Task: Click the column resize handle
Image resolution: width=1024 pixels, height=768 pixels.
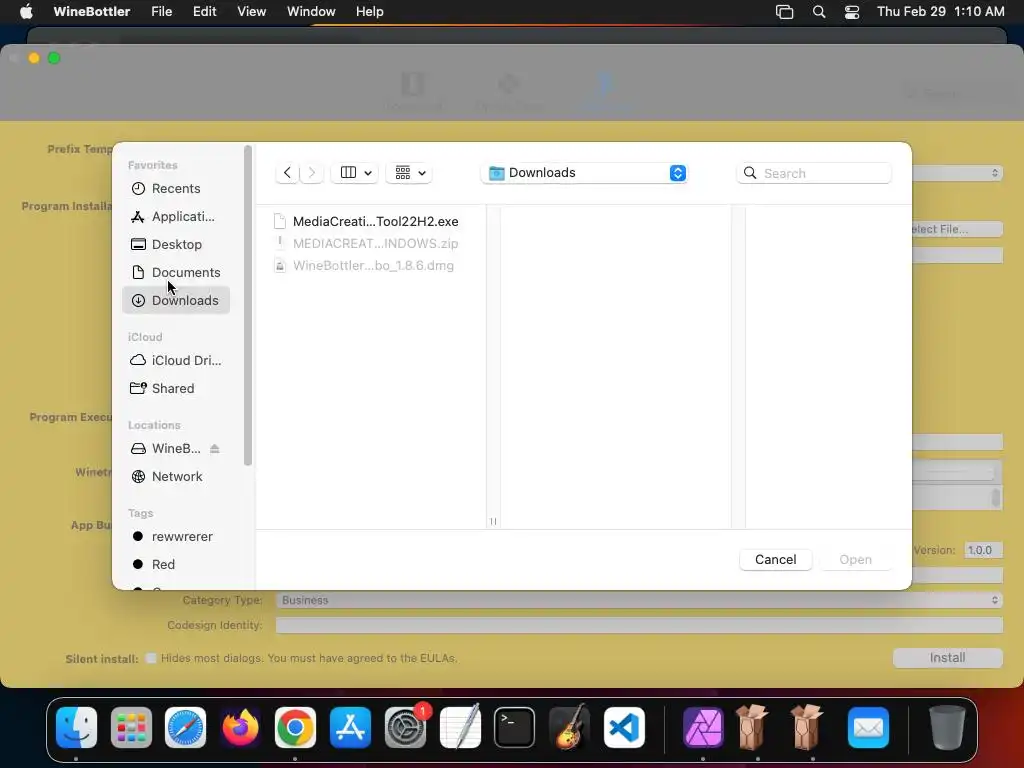Action: [x=493, y=521]
